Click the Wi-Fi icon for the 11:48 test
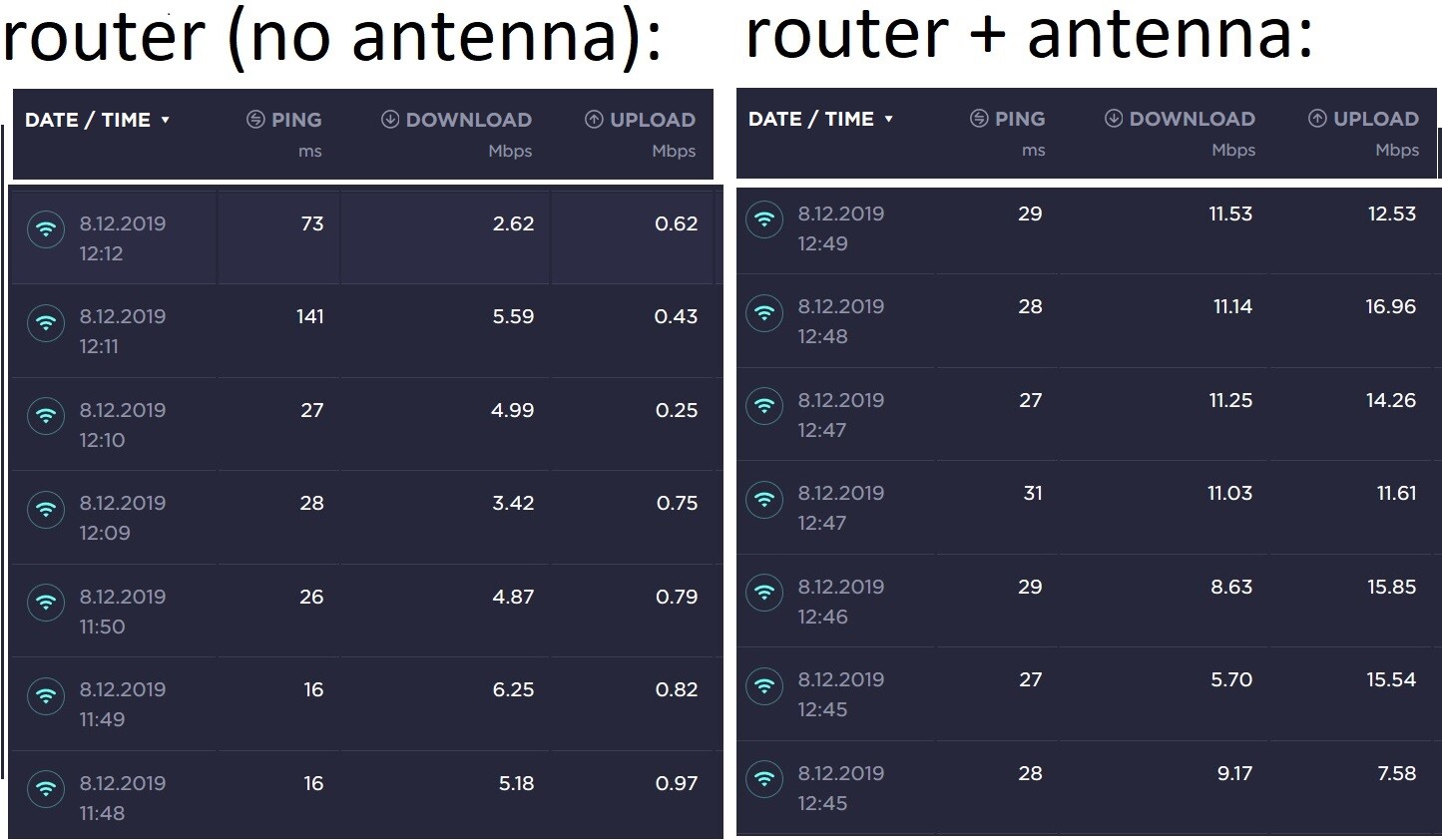 [46, 790]
